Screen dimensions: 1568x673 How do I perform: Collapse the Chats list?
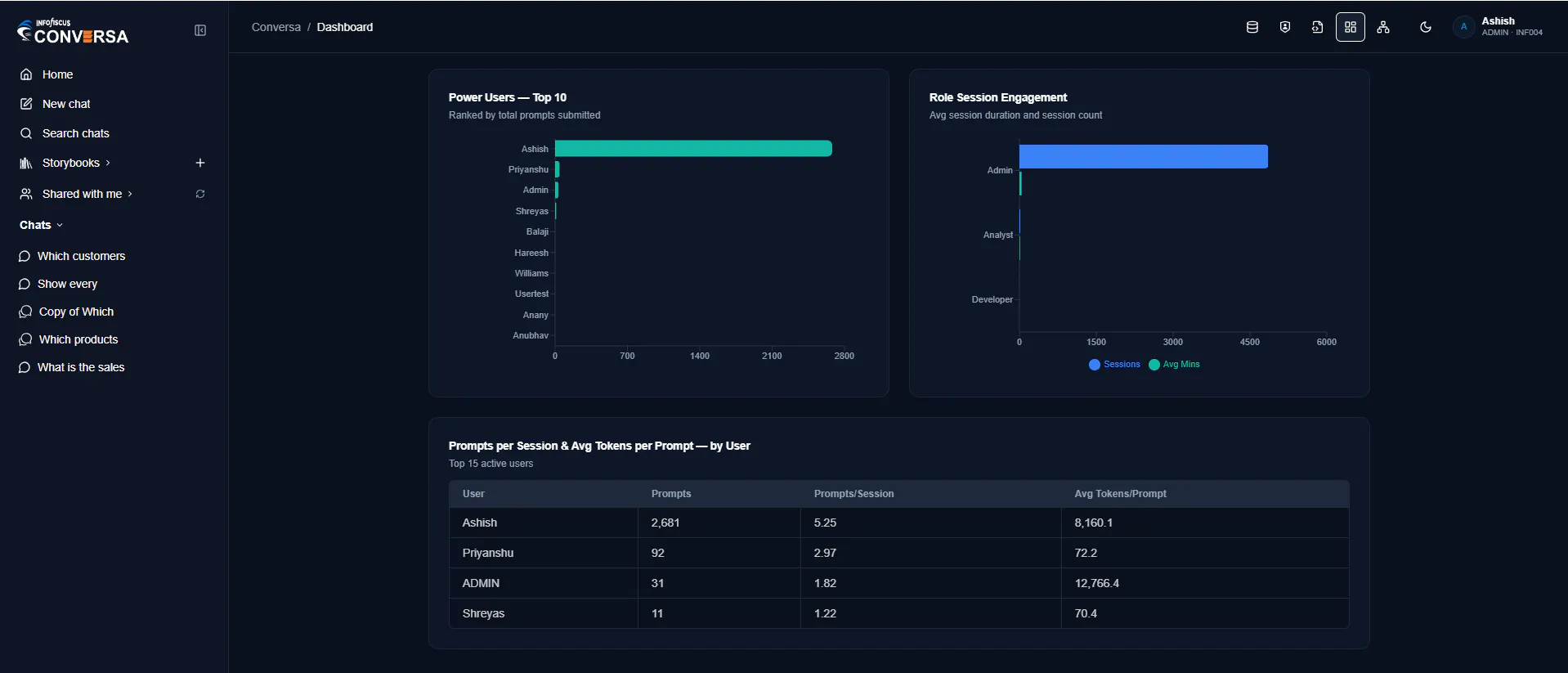click(x=41, y=225)
